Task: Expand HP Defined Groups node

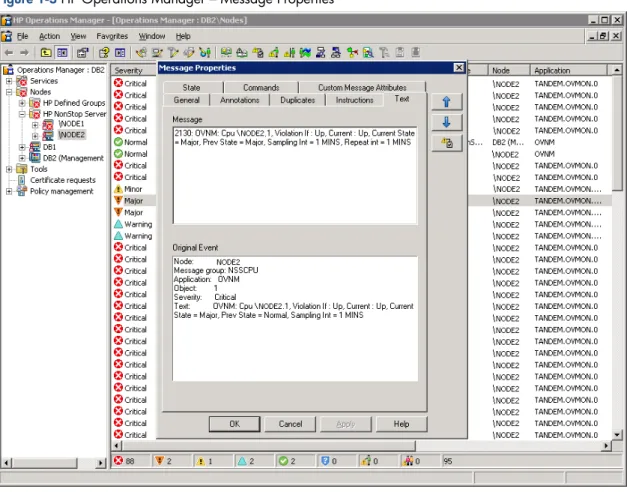Action: 22,103
